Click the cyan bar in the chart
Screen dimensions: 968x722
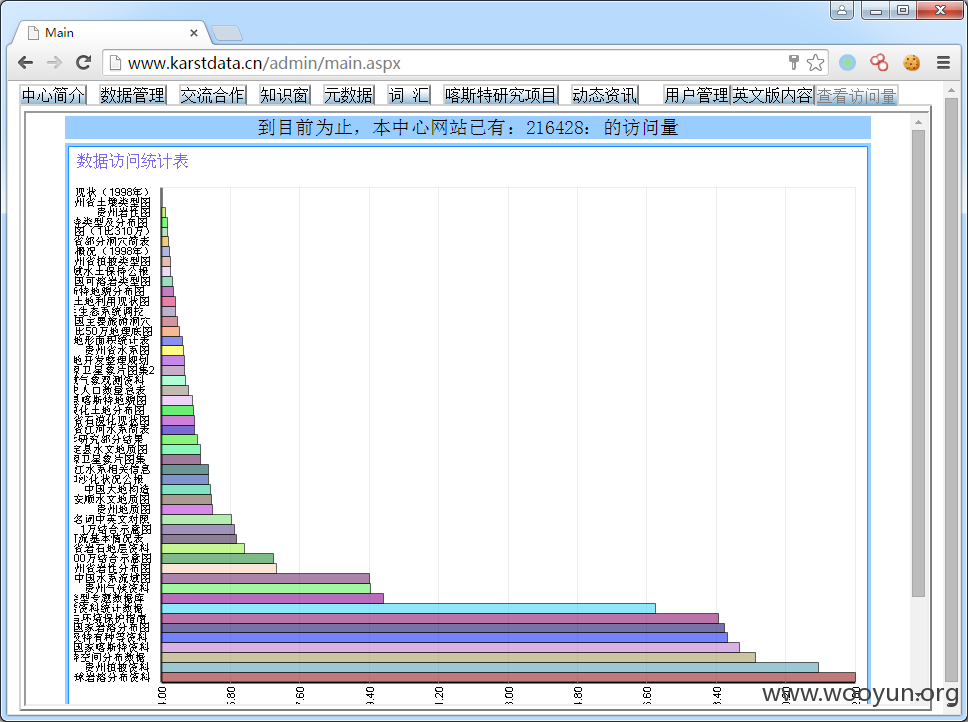(408, 608)
